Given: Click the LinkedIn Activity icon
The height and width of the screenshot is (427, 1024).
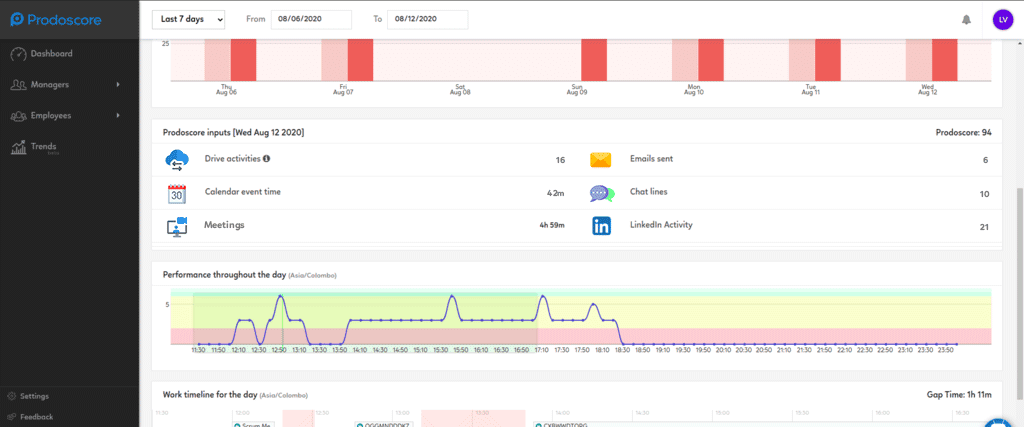Looking at the screenshot, I should [x=601, y=226].
